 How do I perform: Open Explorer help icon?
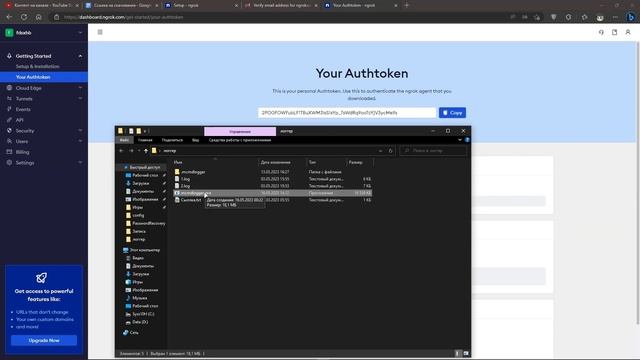pyautogui.click(x=467, y=140)
